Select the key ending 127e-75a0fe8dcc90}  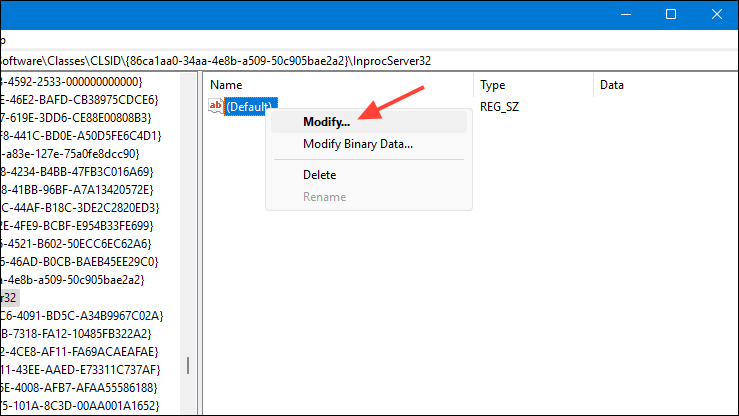tap(70, 154)
